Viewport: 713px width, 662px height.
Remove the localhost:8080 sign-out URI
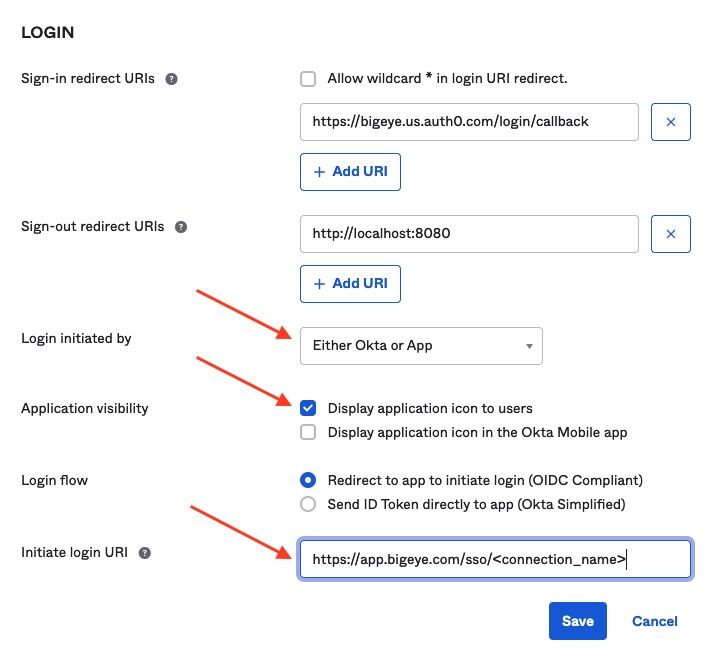pos(671,234)
